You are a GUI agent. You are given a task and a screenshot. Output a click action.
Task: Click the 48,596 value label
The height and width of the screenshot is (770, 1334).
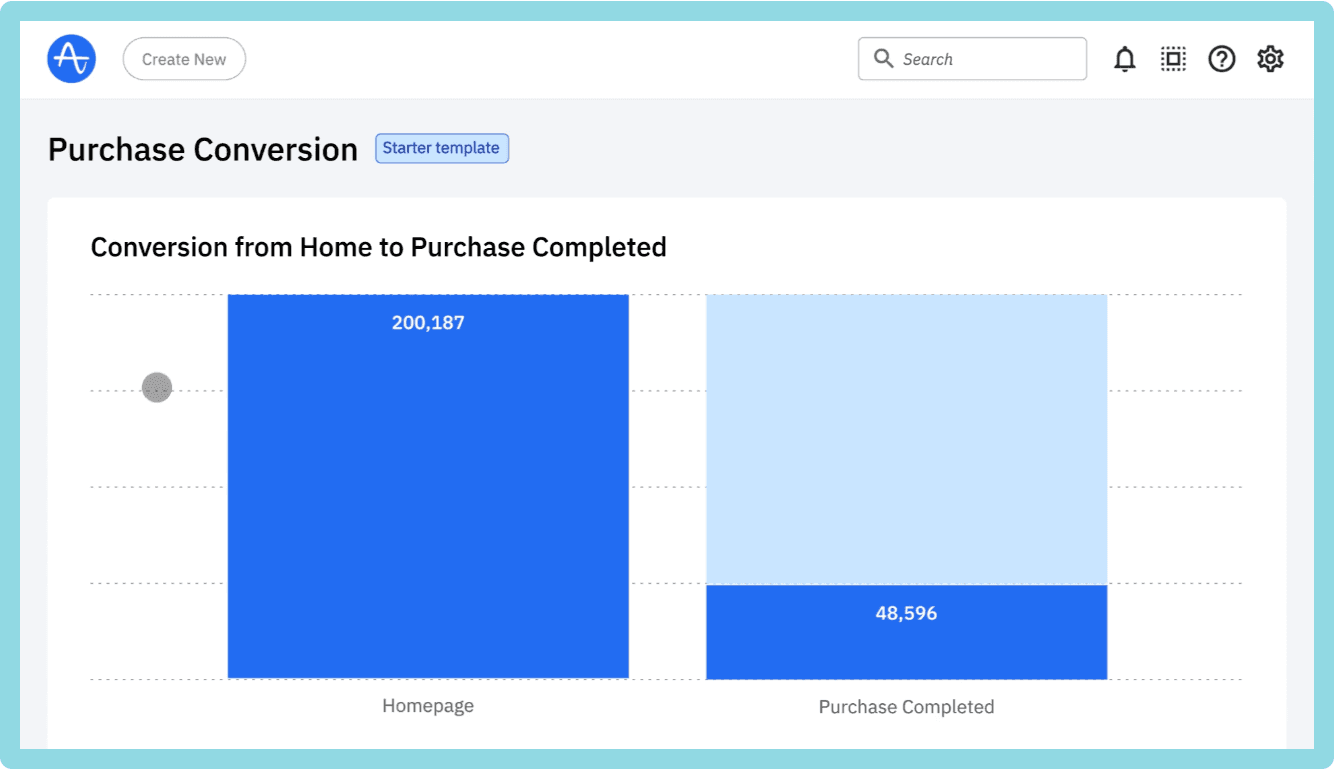tap(906, 613)
